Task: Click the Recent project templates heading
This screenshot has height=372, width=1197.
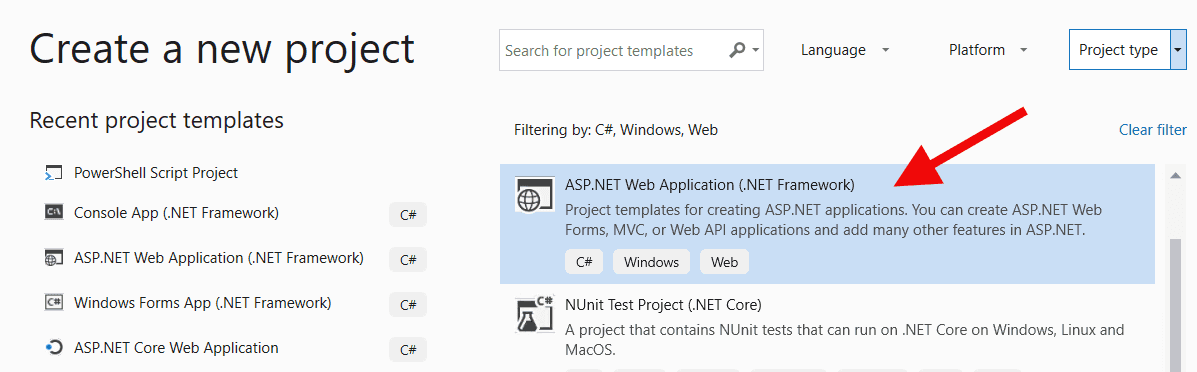Action: click(x=156, y=120)
